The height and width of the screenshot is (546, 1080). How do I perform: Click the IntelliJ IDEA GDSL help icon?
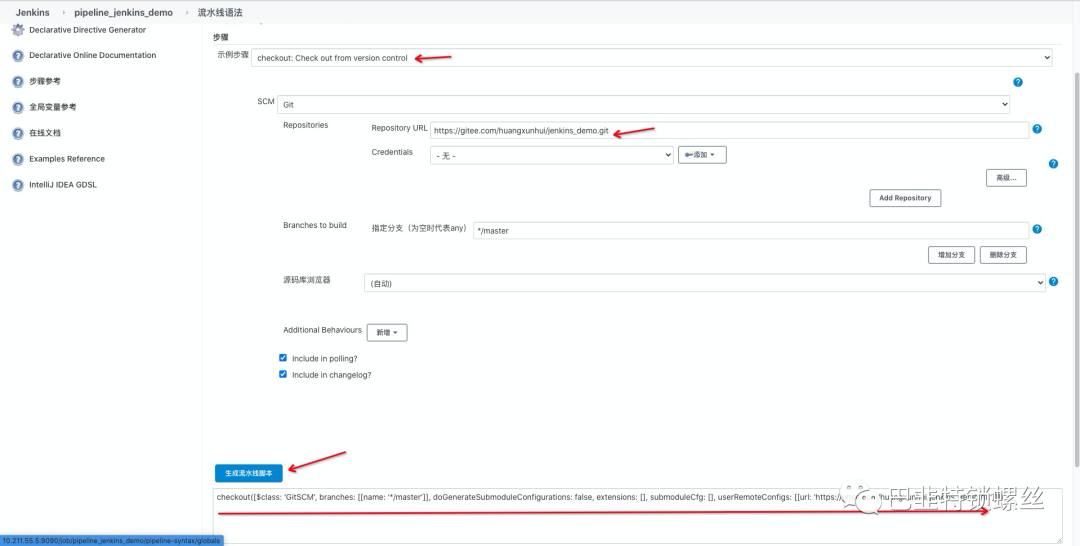(x=17, y=185)
